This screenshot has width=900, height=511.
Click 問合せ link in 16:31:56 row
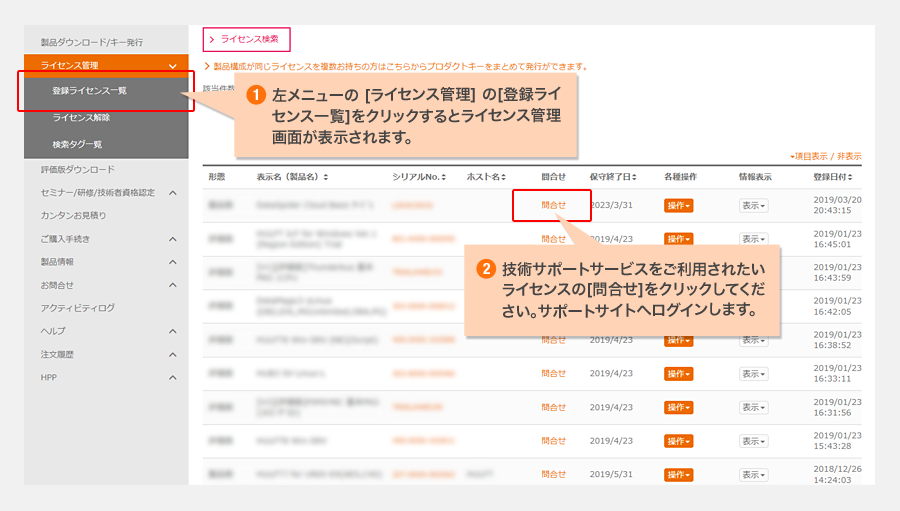pyautogui.click(x=553, y=407)
